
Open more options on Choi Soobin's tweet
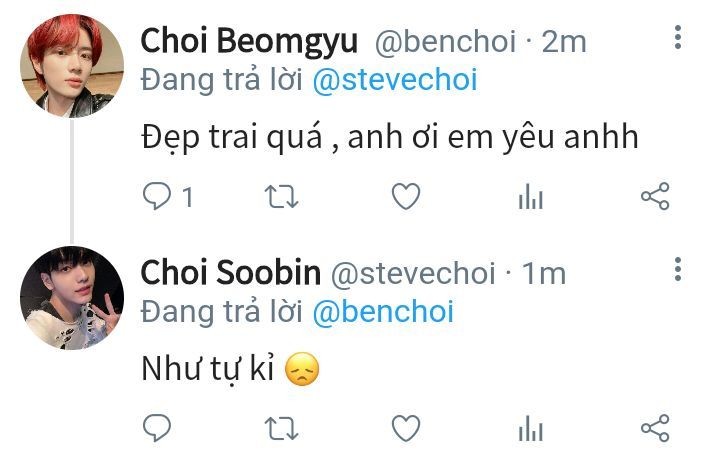[678, 269]
